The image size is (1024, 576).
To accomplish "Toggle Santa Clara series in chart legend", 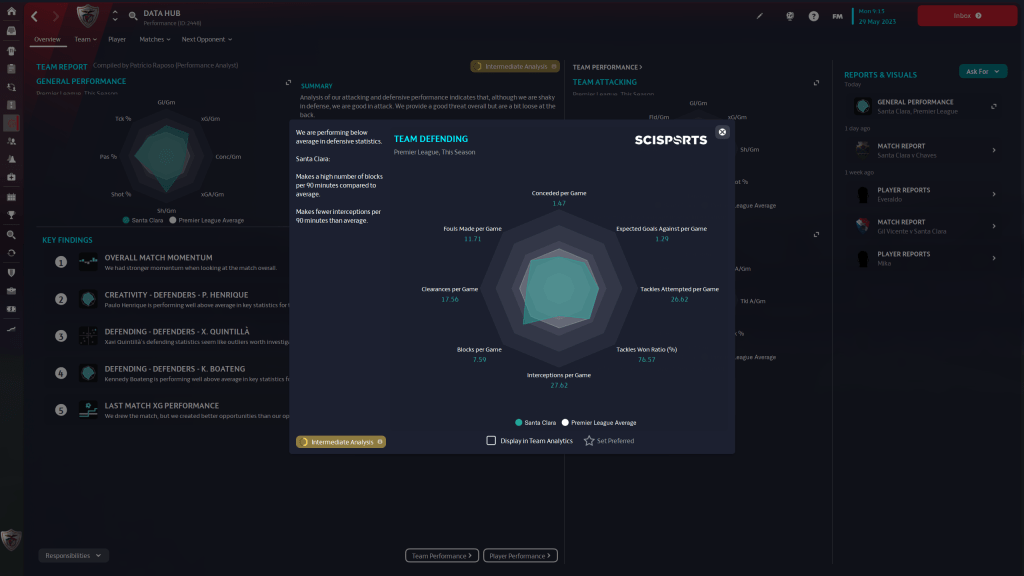I will (519, 423).
